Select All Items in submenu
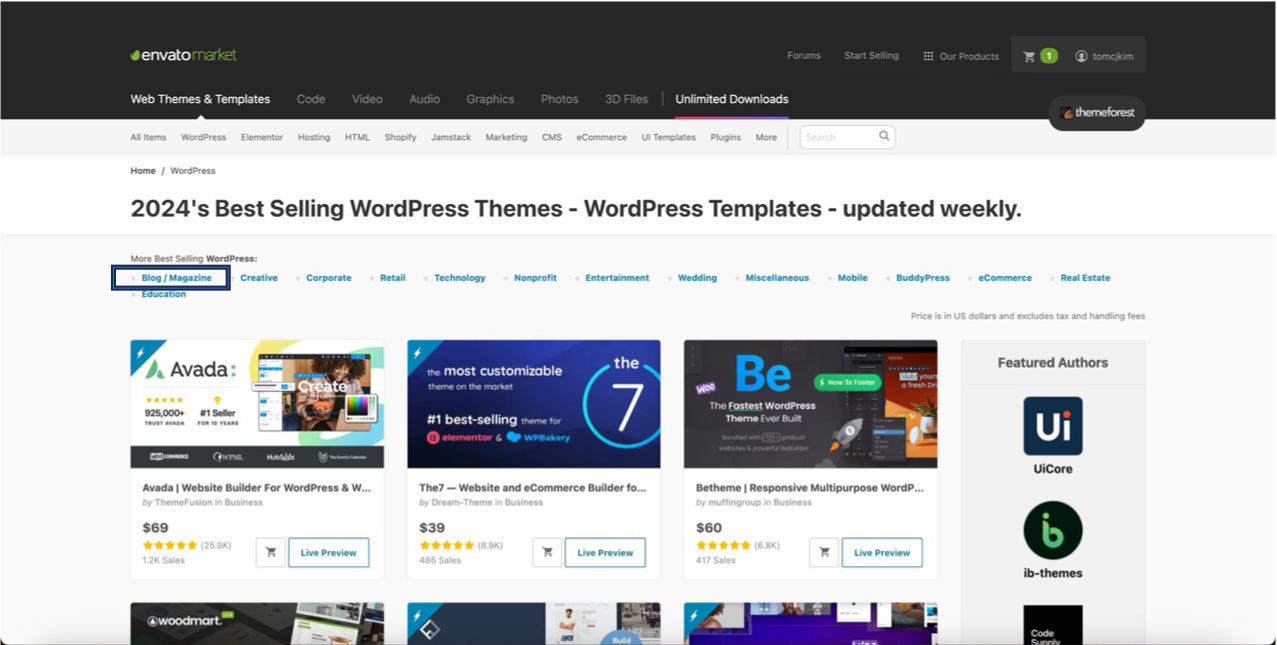Image resolution: width=1277 pixels, height=645 pixels. pyautogui.click(x=148, y=137)
